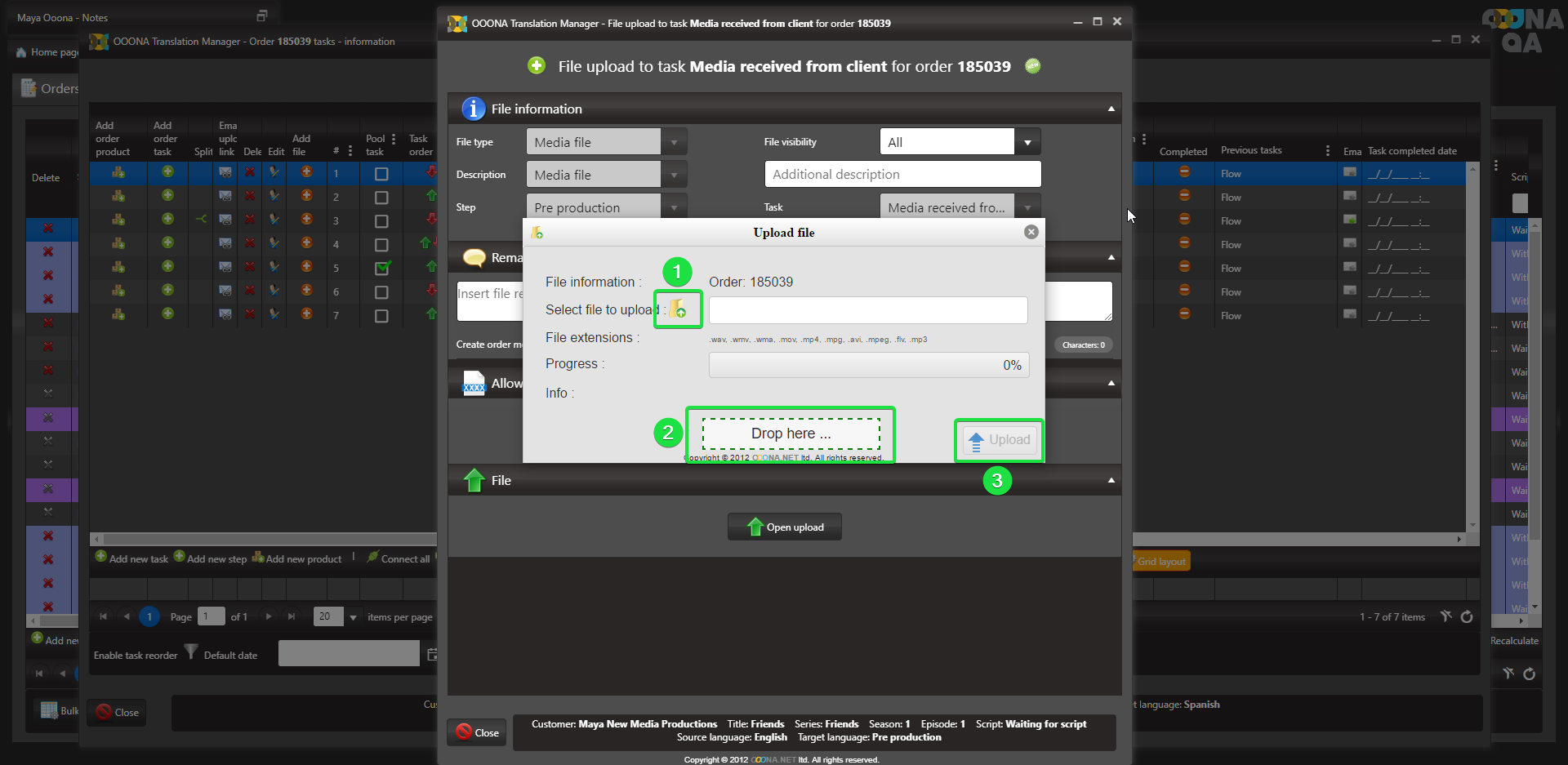The height and width of the screenshot is (765, 1568).
Task: Click Add file icon in task row 2
Action: pos(306,196)
